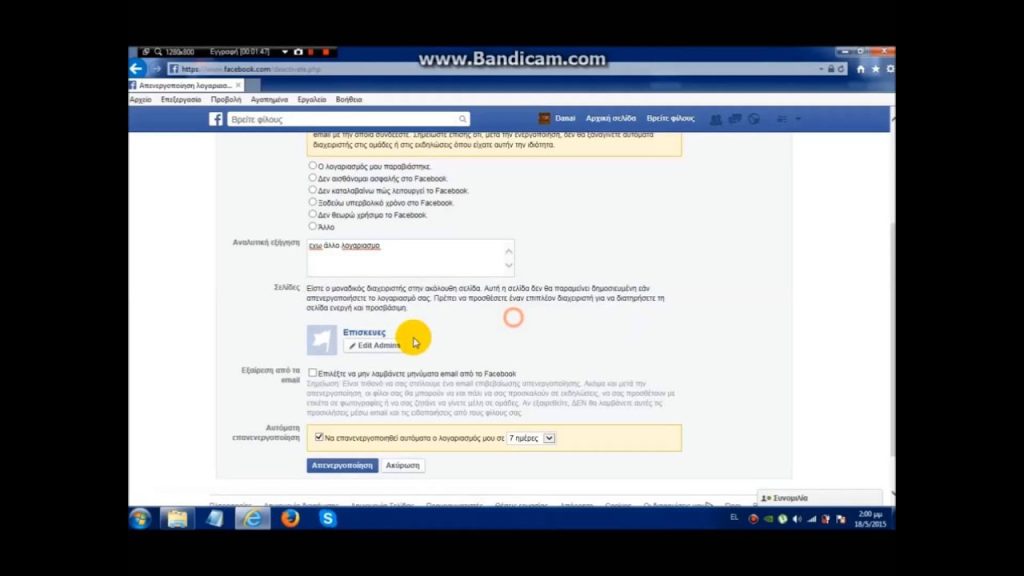Refresh the page in address bar
1024x576 pixels.
point(841,69)
